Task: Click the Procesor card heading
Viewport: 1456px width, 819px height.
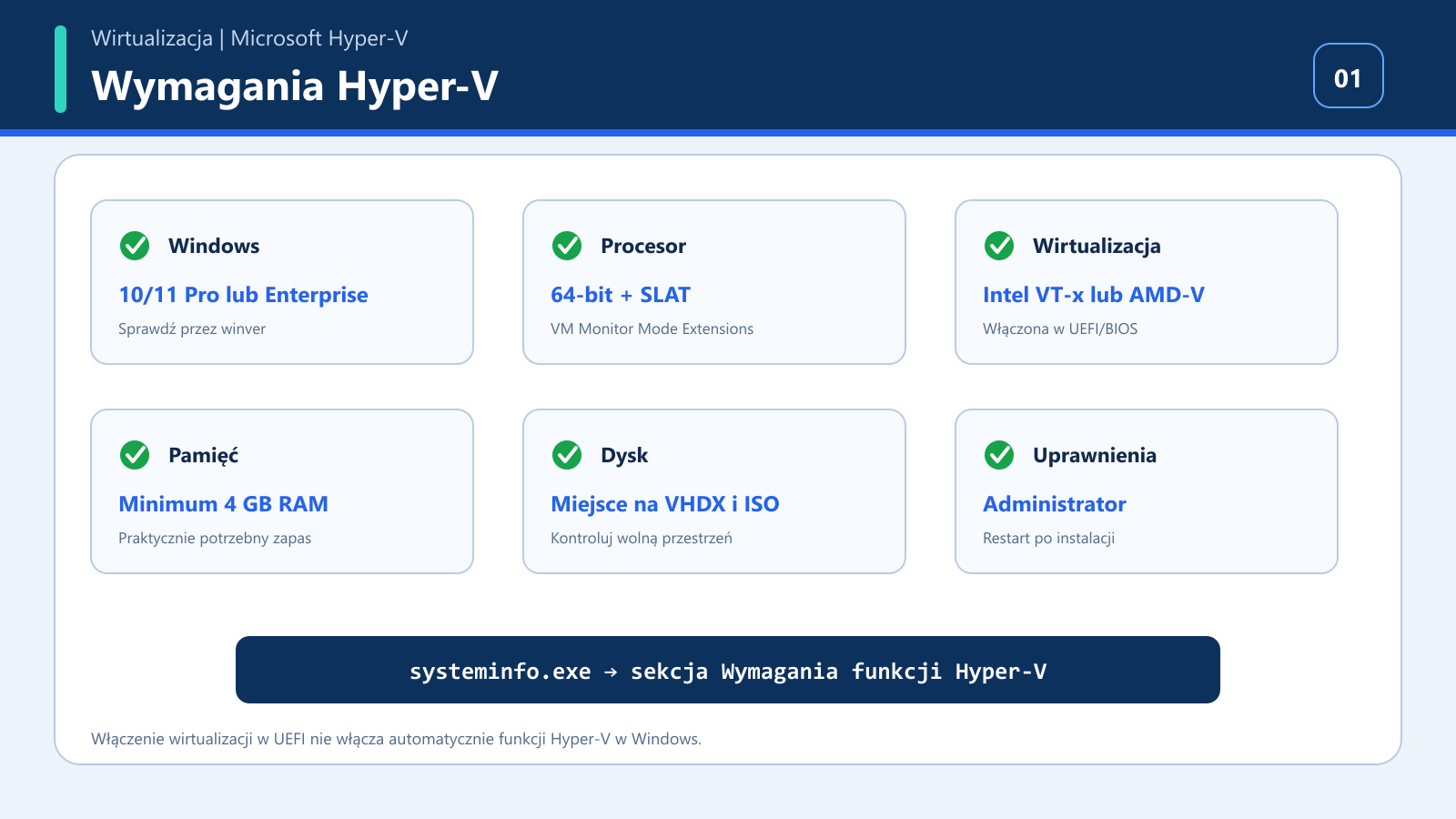Action: pyautogui.click(x=643, y=246)
